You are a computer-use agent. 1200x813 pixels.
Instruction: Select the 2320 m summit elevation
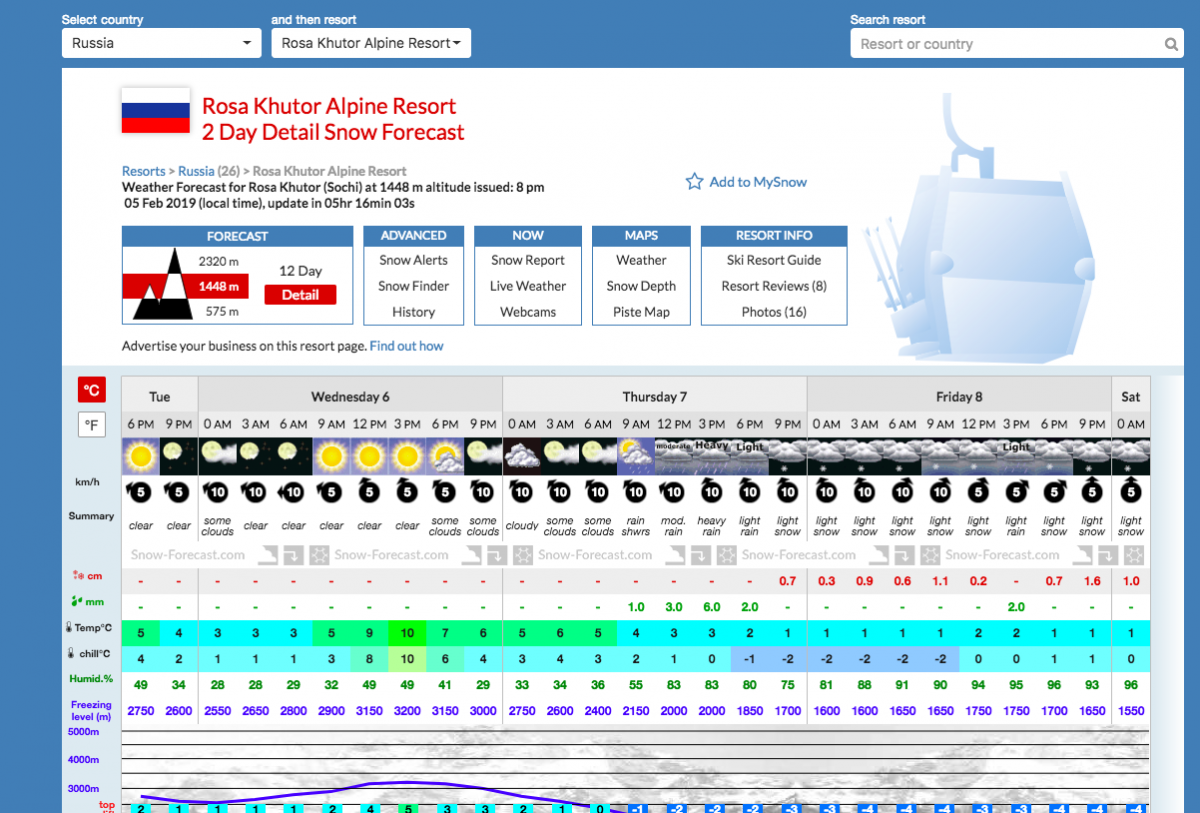pyautogui.click(x=218, y=261)
